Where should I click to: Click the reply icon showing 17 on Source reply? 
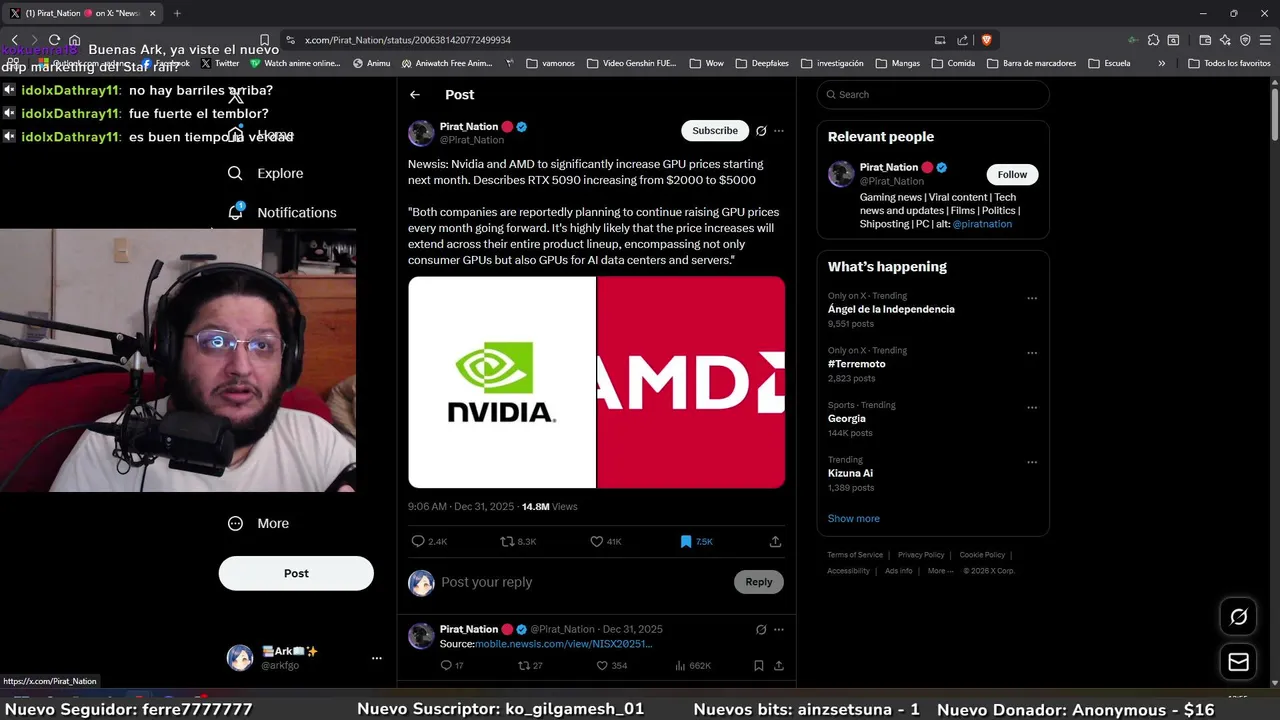tap(446, 665)
